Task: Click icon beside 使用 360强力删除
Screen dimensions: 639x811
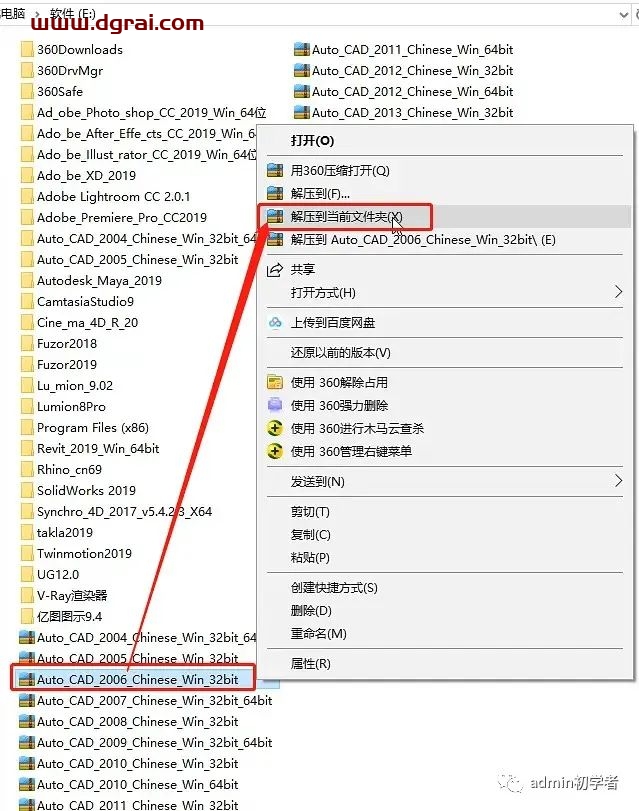Action: pyautogui.click(x=275, y=405)
